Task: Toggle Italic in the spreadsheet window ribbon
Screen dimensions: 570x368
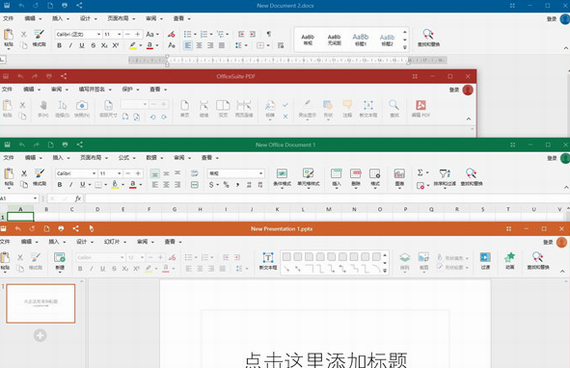Action: (x=71, y=184)
